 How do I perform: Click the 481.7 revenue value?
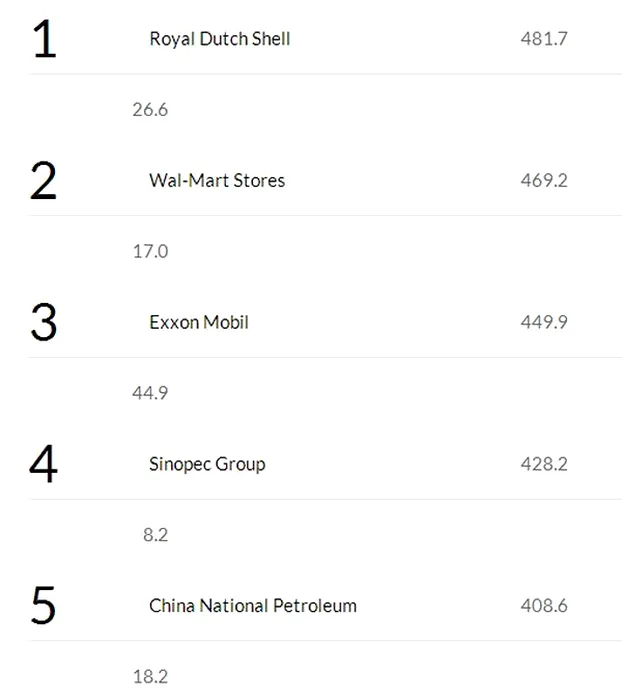point(544,39)
